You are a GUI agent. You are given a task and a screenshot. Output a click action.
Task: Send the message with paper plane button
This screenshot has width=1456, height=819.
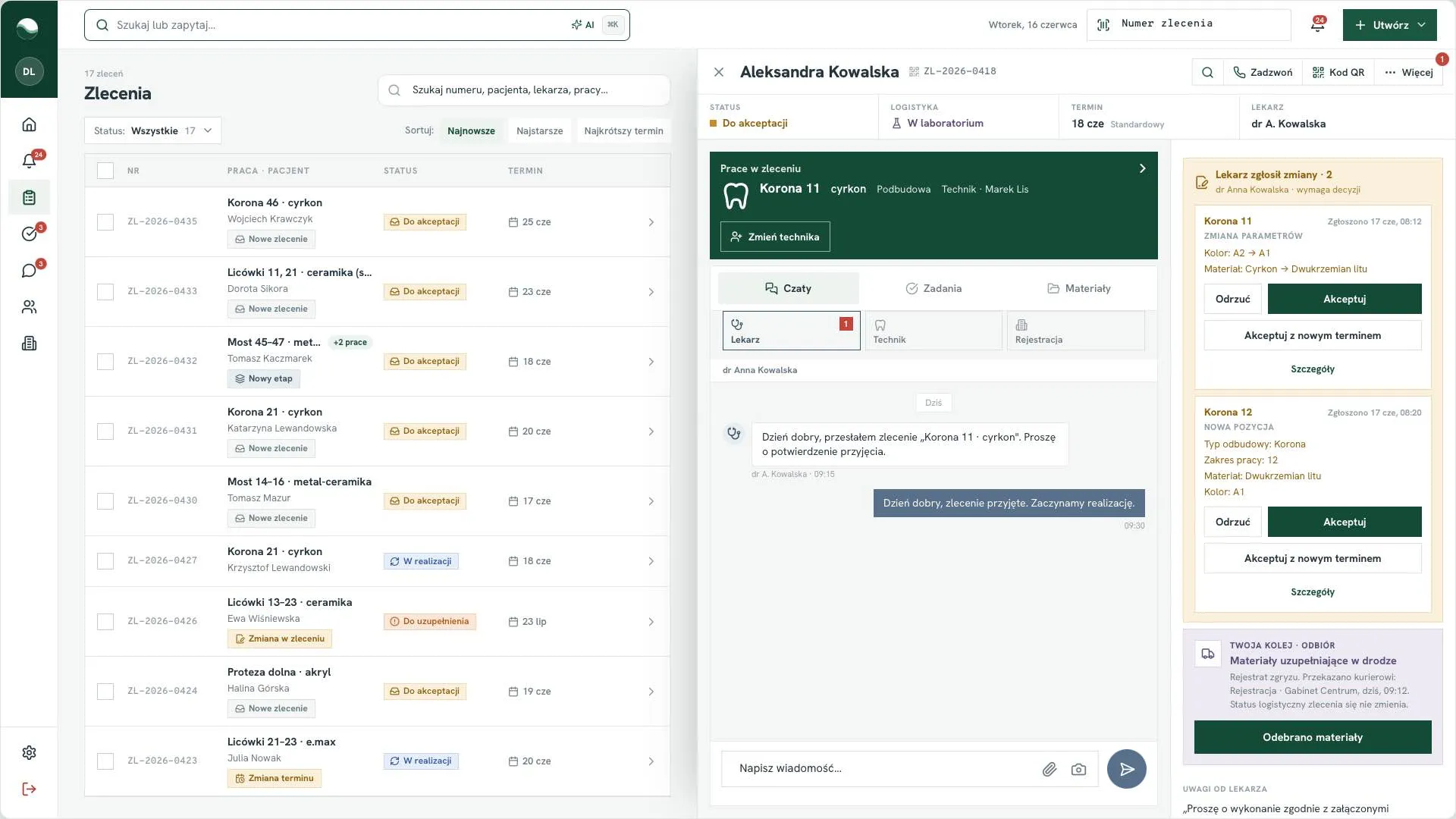(x=1126, y=769)
